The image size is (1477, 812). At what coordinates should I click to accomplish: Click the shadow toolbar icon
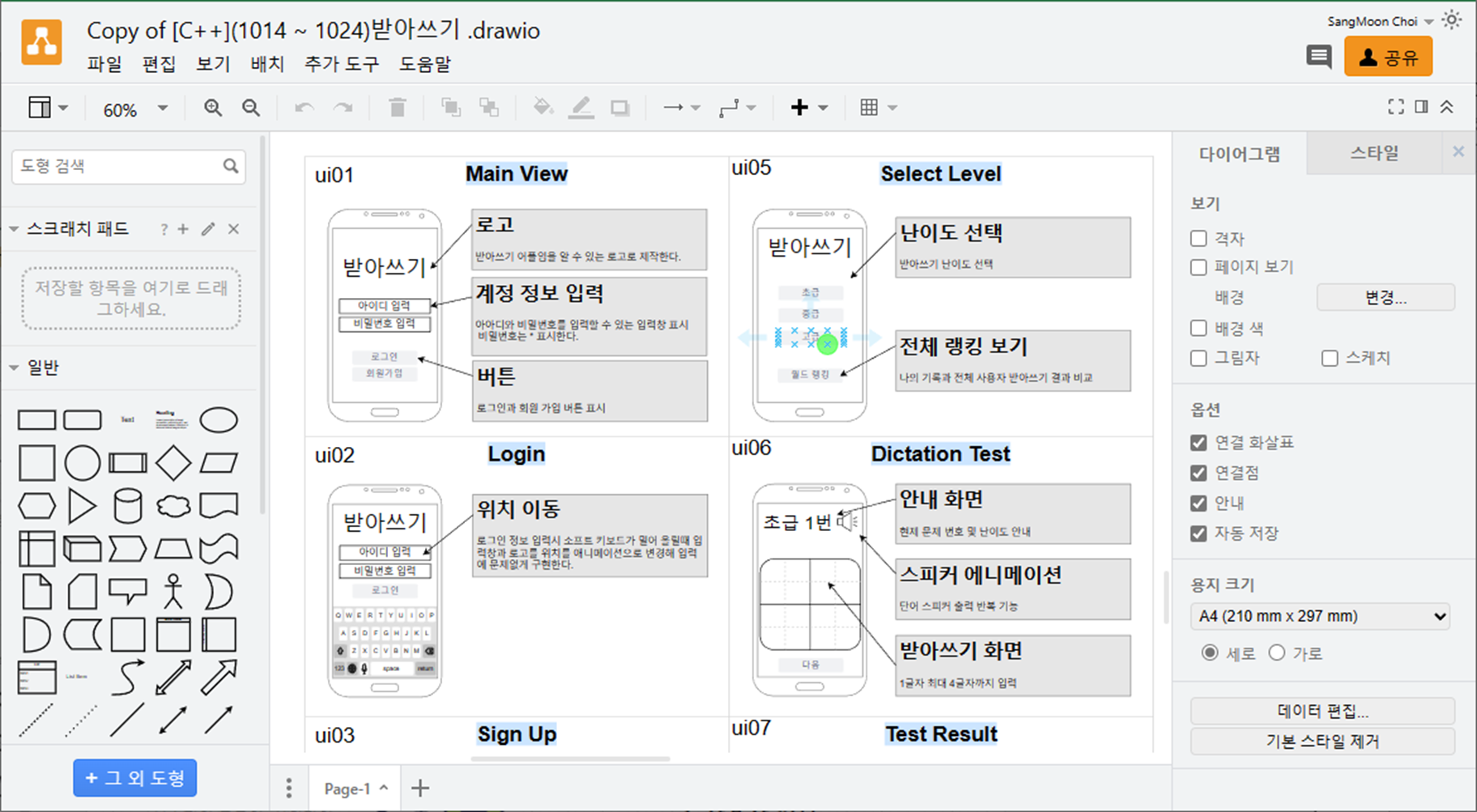620,108
